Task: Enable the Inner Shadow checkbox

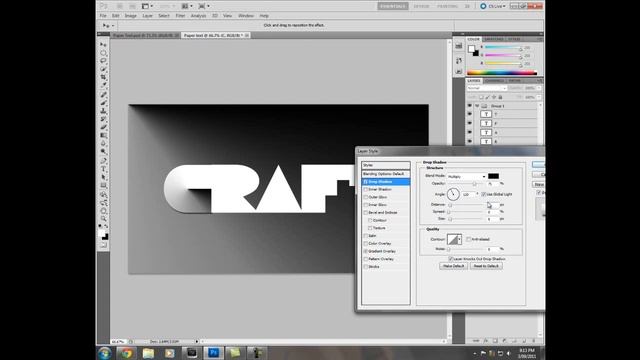Action: tap(366, 189)
